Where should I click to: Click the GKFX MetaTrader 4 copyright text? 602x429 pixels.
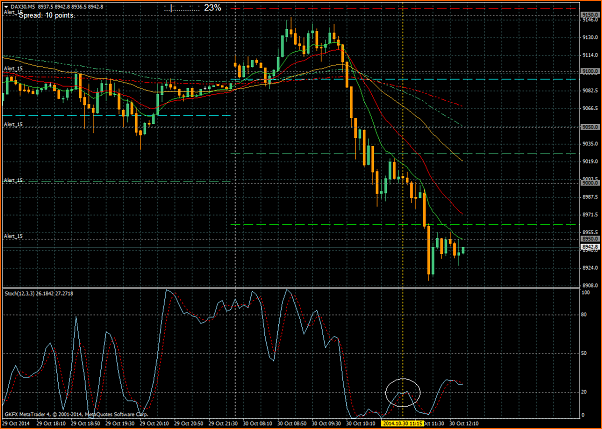[75, 414]
